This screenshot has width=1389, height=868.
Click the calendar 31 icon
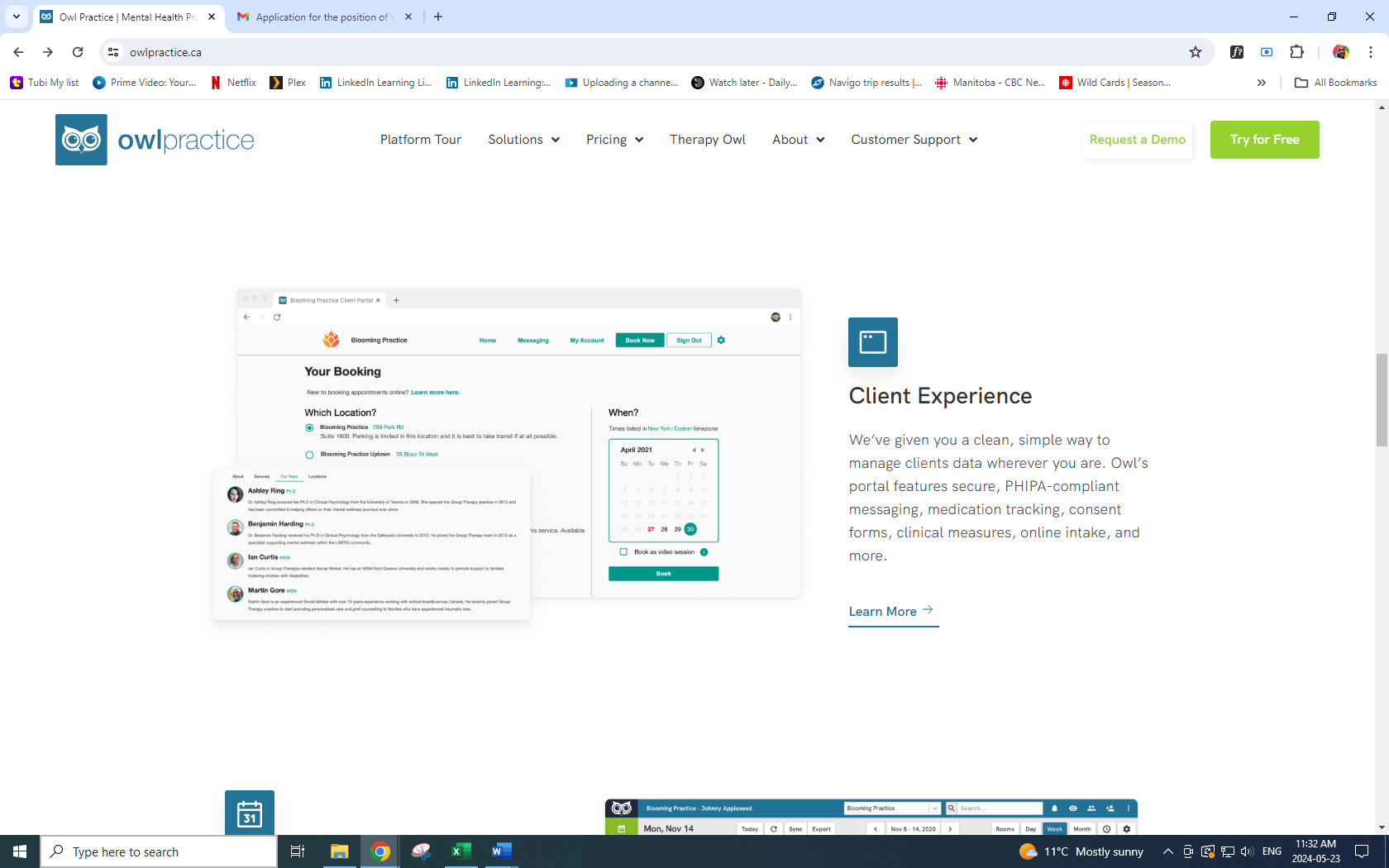pos(250,813)
